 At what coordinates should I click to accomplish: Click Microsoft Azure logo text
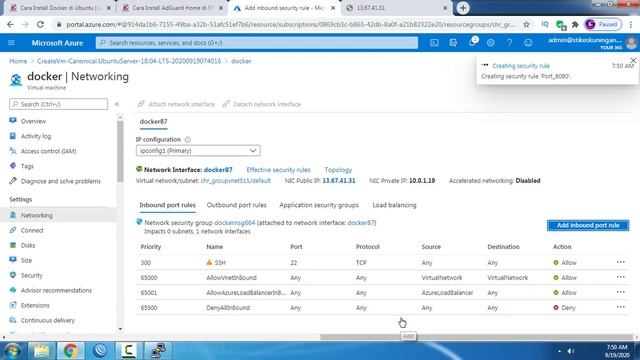(x=57, y=43)
